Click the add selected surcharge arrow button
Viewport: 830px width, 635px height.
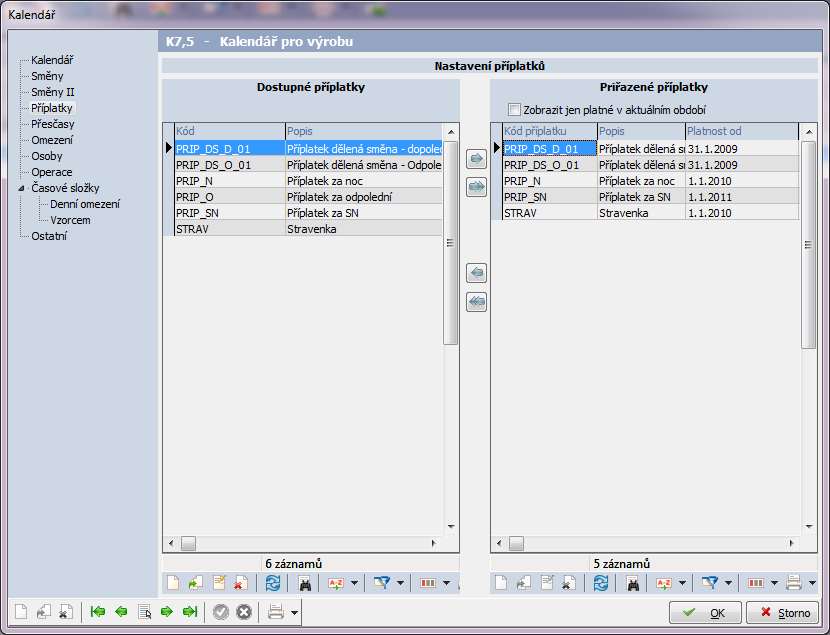coord(476,159)
